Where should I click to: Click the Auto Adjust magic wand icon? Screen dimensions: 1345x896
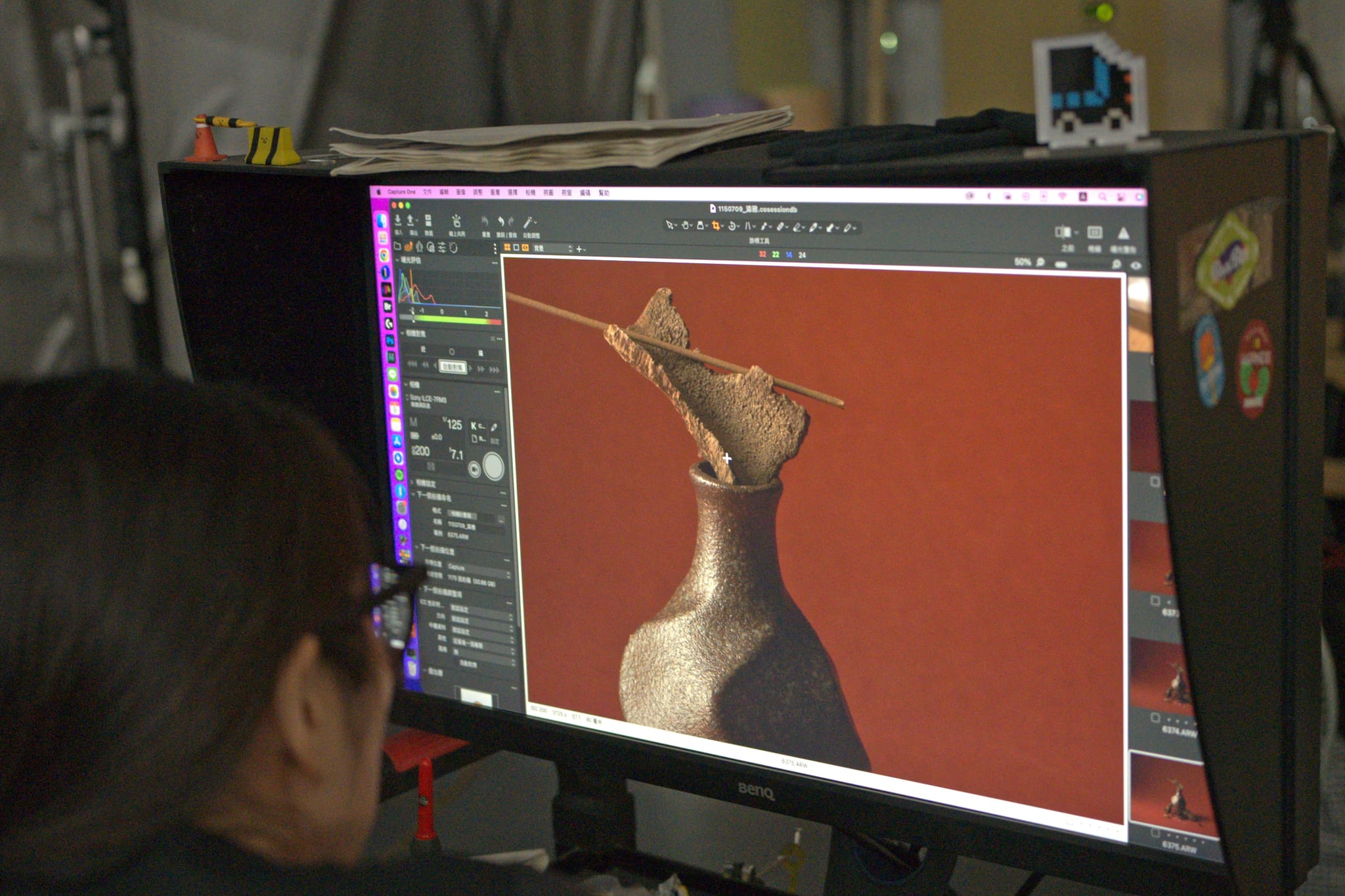pos(529,223)
